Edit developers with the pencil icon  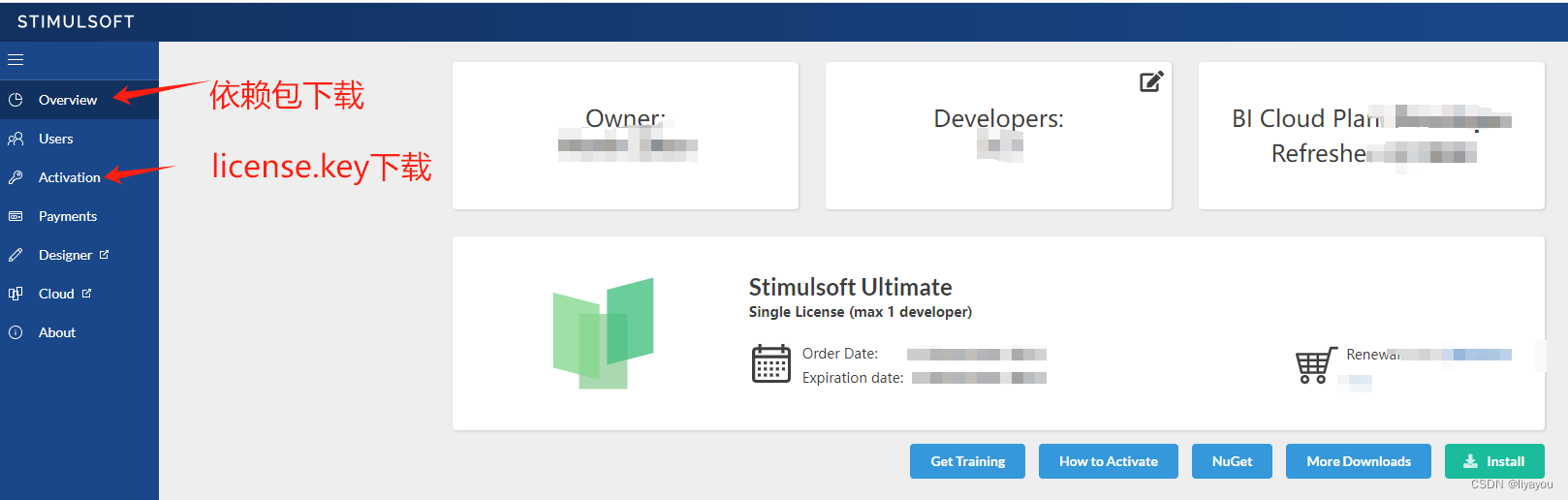pos(1151,81)
